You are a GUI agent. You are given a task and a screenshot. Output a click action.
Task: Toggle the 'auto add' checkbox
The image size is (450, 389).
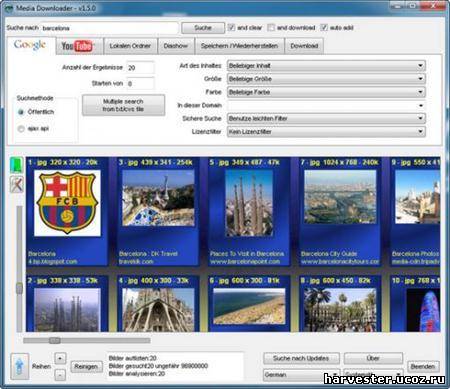[324, 27]
